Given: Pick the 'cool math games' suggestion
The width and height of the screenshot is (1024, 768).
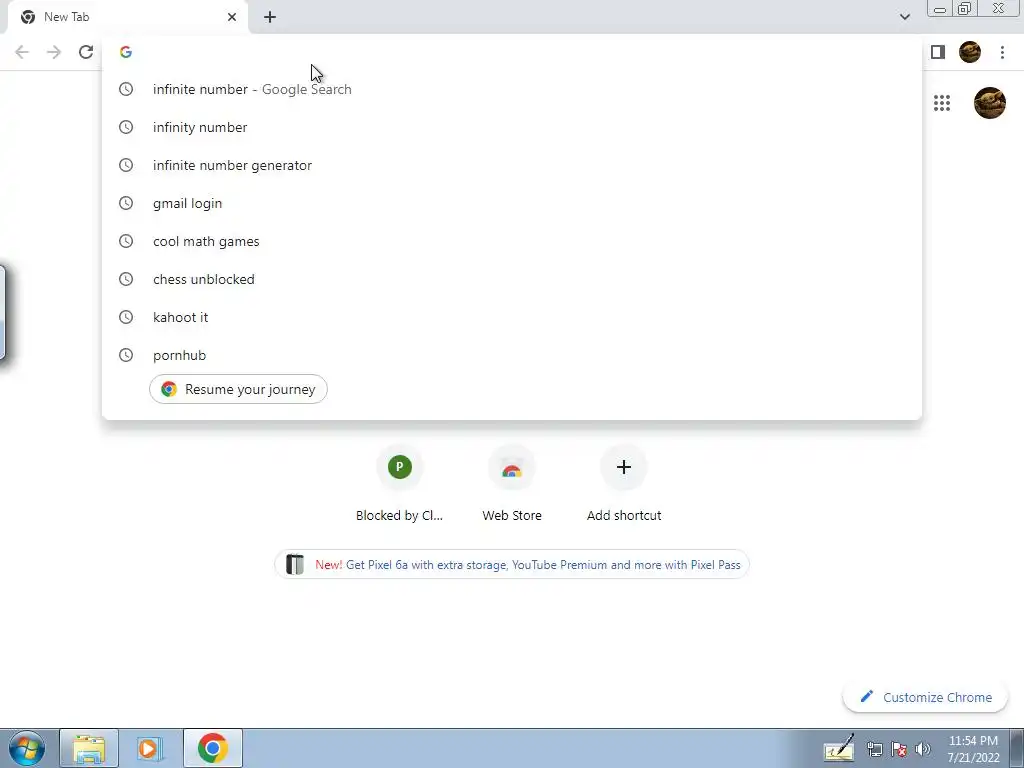Looking at the screenshot, I should pyautogui.click(x=512, y=241).
